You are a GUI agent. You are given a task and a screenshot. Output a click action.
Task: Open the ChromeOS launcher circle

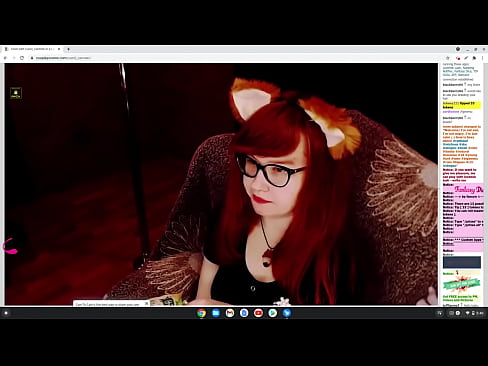click(6, 313)
